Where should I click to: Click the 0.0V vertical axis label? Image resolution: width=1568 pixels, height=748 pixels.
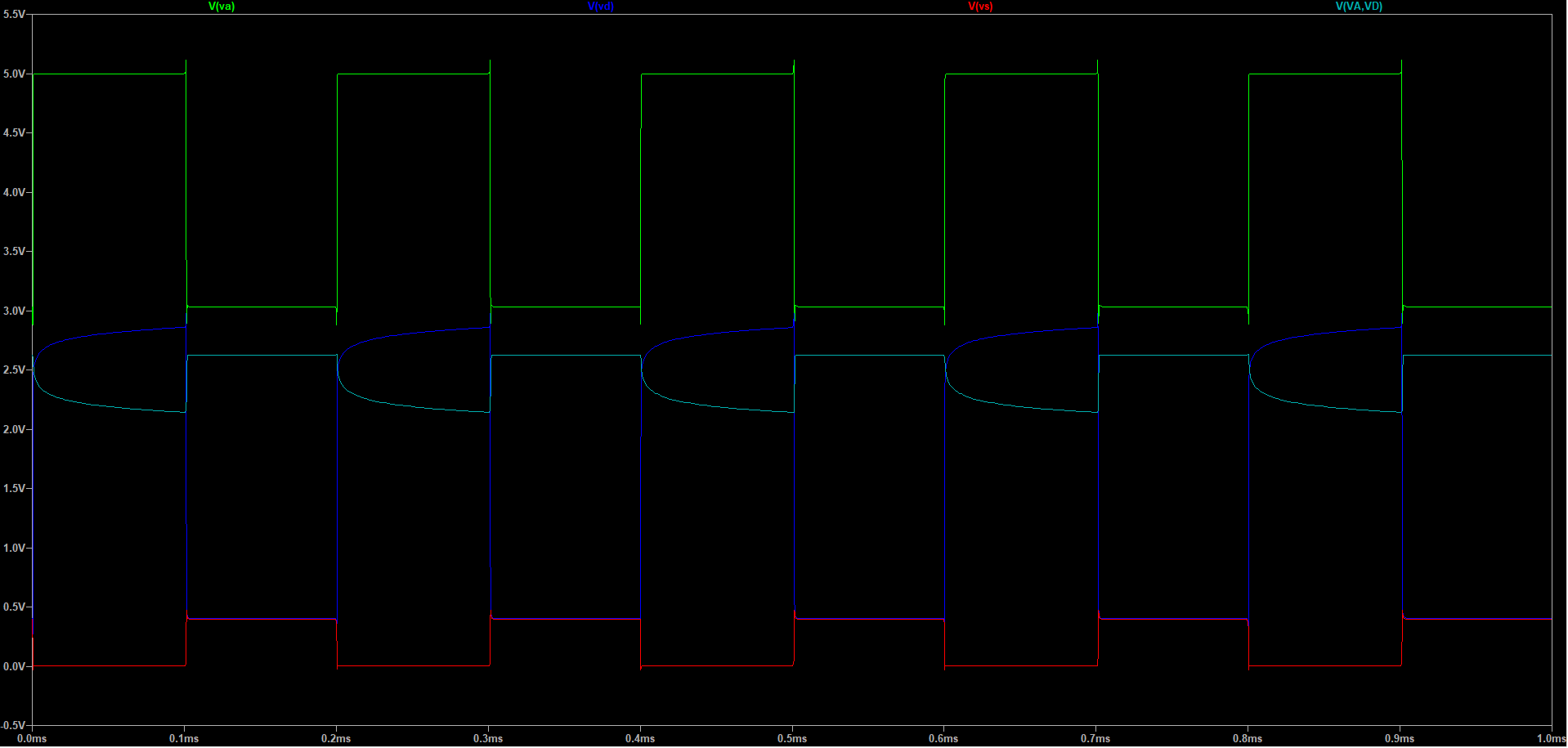tap(14, 666)
